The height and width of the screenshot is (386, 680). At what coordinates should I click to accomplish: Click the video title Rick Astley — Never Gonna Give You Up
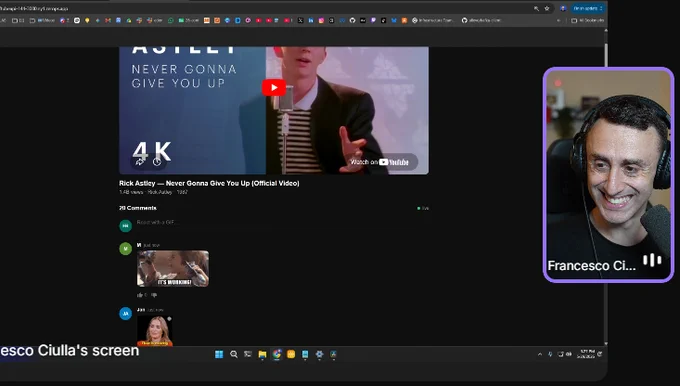pyautogui.click(x=209, y=183)
